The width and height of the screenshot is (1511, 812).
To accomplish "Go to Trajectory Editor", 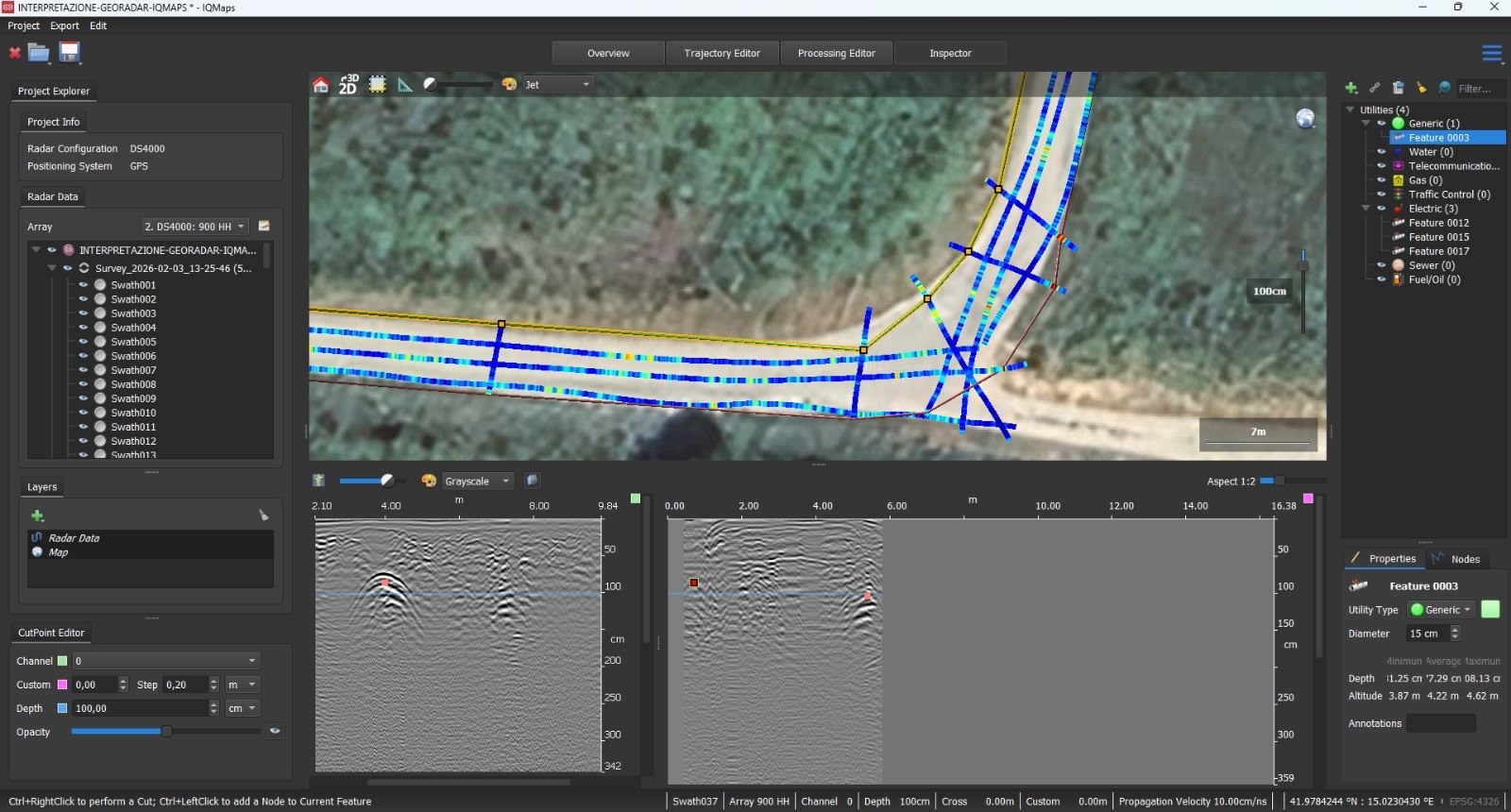I will tap(722, 53).
